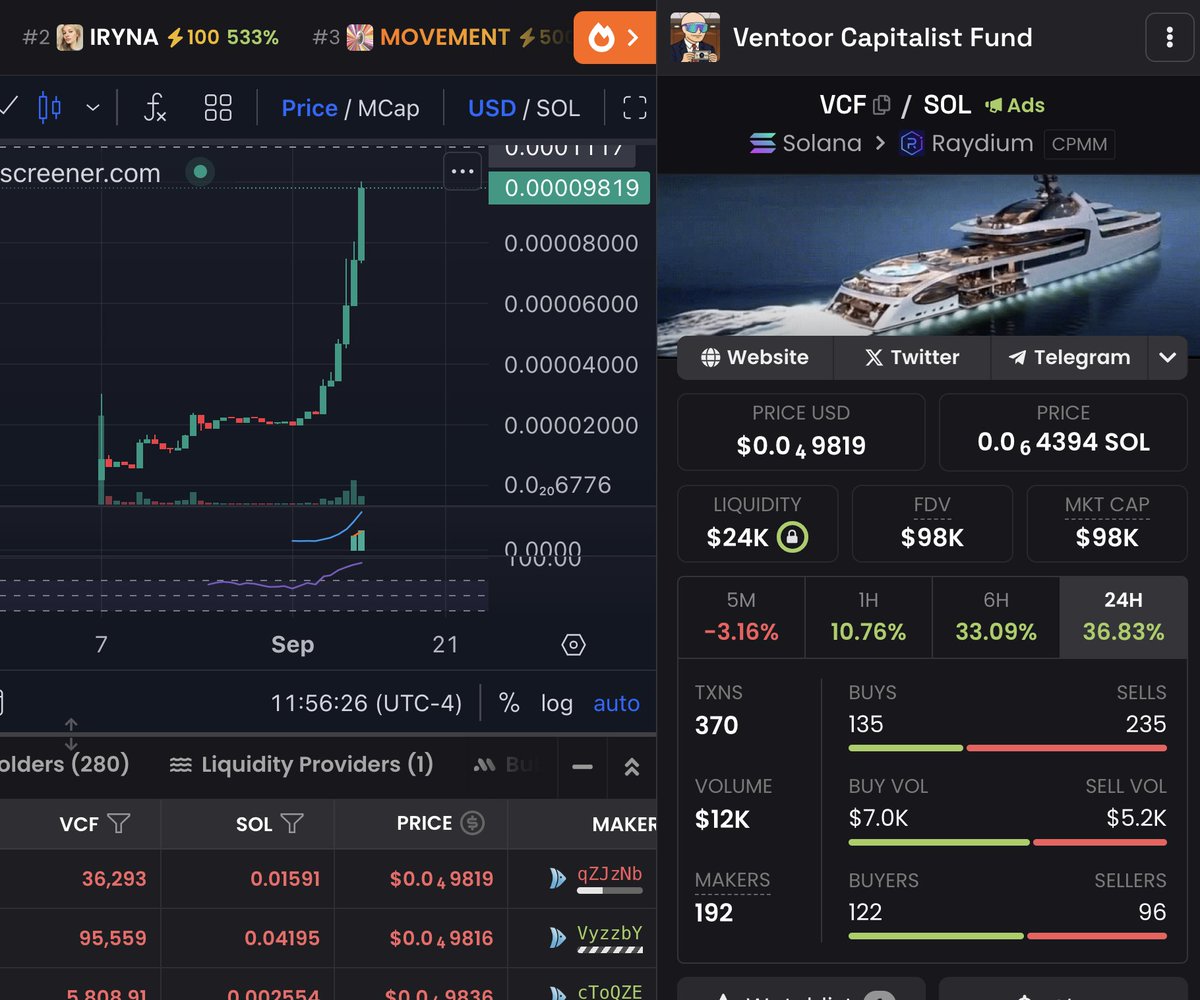This screenshot has height=1000, width=1200.
Task: Open the candlestick chart type selector
Action: (49, 107)
